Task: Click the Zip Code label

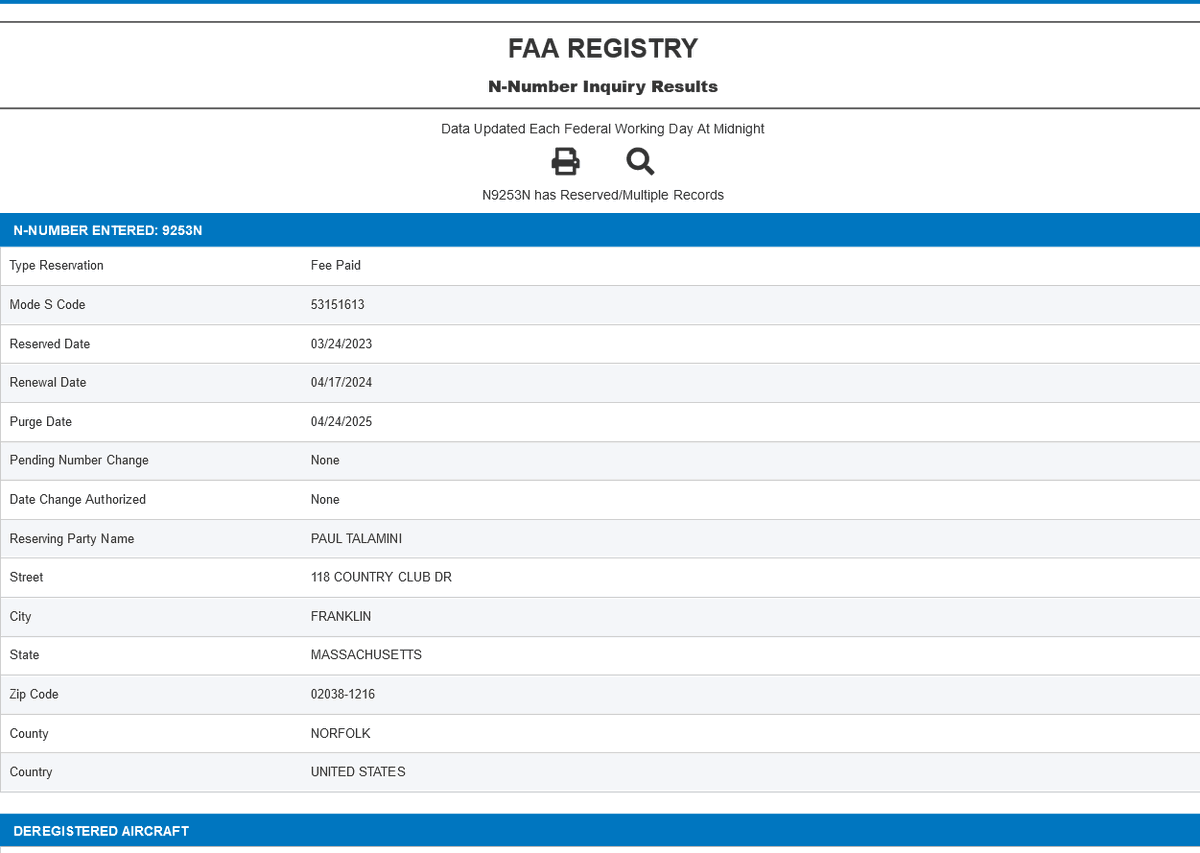Action: coord(34,694)
